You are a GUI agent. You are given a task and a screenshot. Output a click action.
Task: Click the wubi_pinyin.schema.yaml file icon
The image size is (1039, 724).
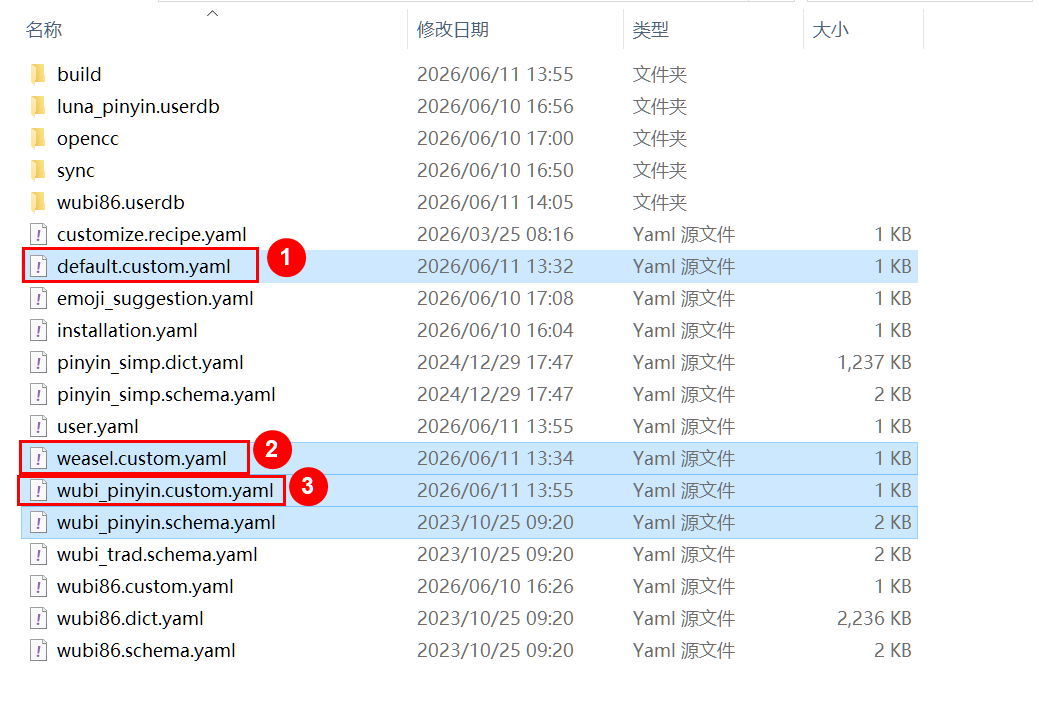point(38,523)
